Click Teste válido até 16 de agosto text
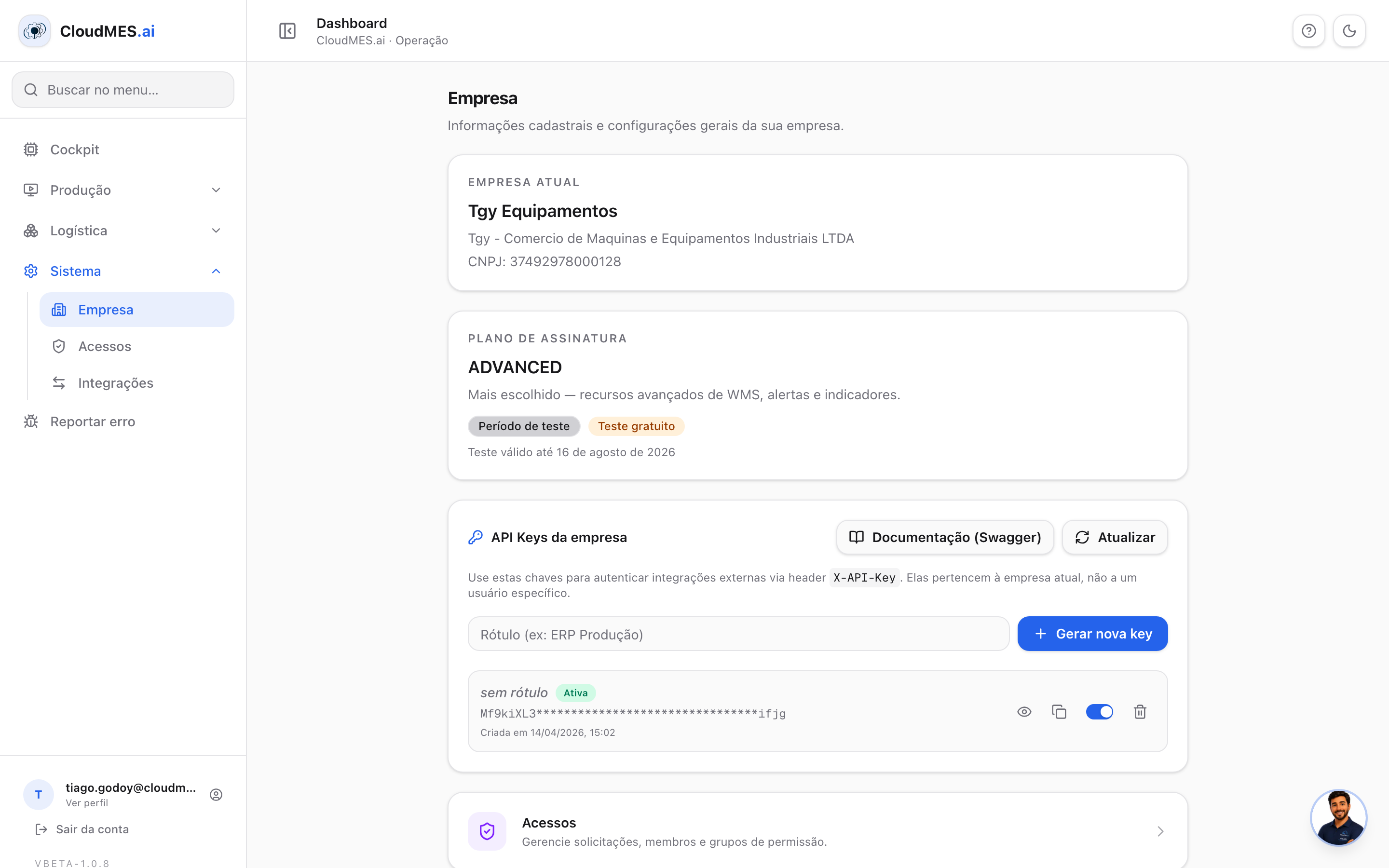Screen dimensions: 1389x868 click(x=571, y=452)
